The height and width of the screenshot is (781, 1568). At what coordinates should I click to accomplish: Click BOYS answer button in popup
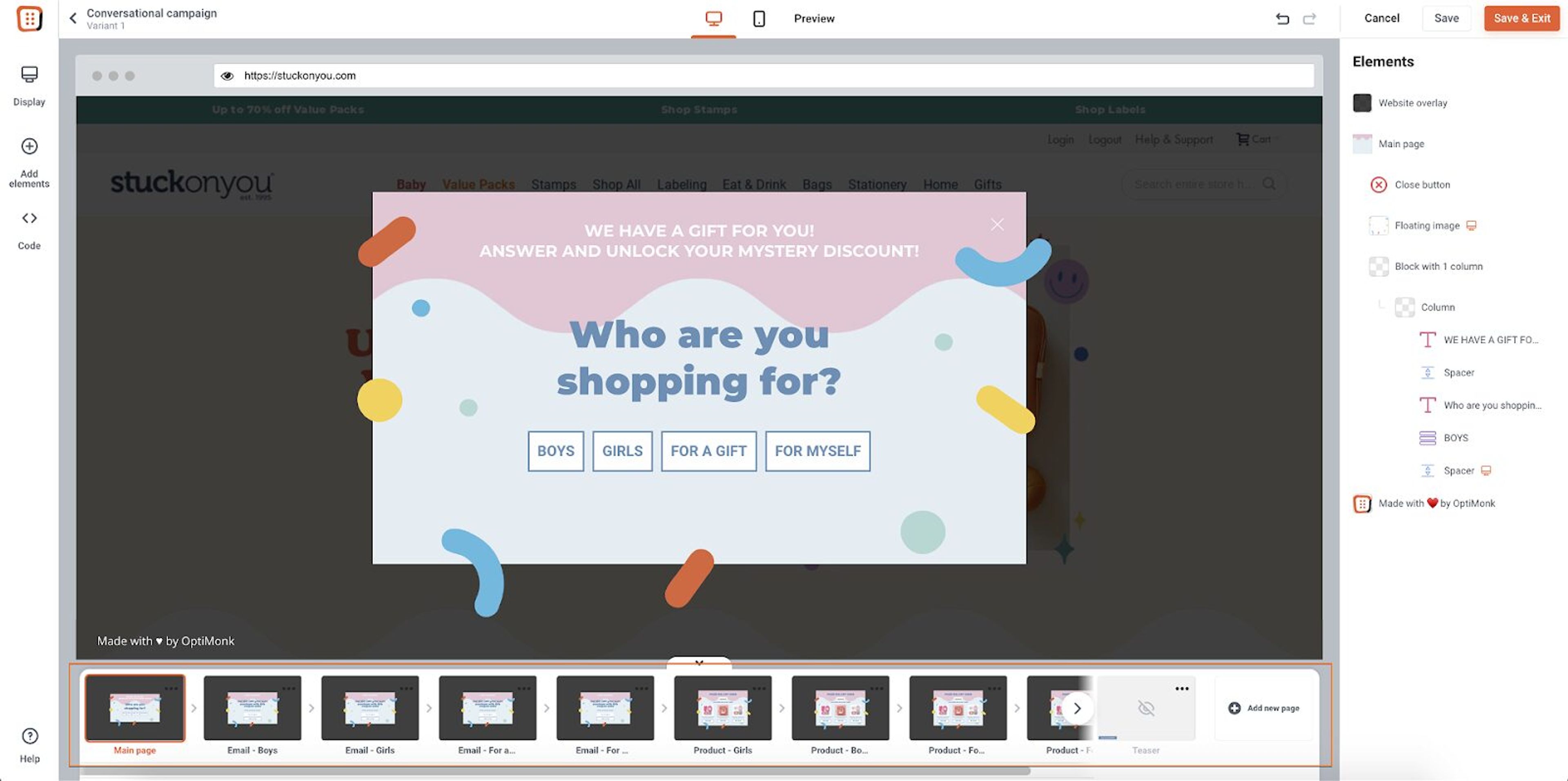[556, 451]
